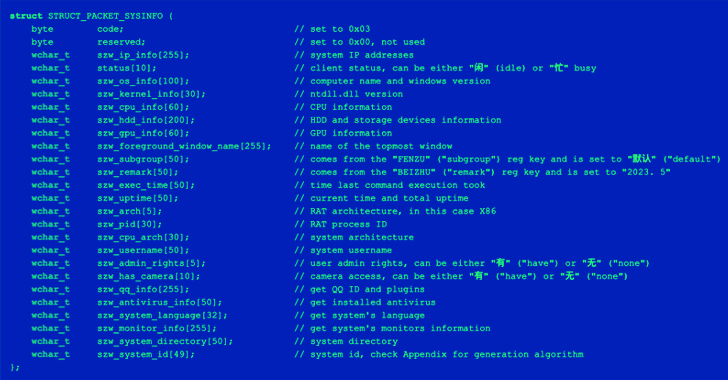Select the szw_exec_time[50] field

pos(146,185)
